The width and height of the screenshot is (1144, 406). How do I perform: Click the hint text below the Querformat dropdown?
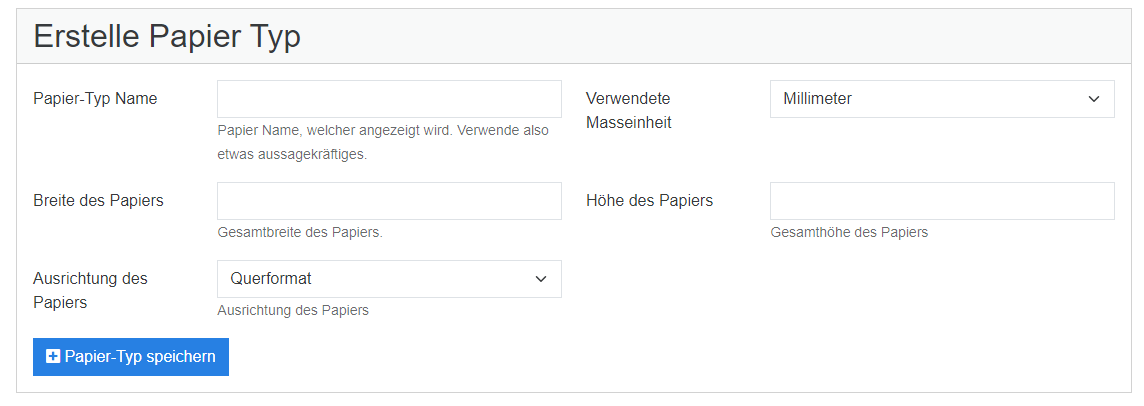292,310
